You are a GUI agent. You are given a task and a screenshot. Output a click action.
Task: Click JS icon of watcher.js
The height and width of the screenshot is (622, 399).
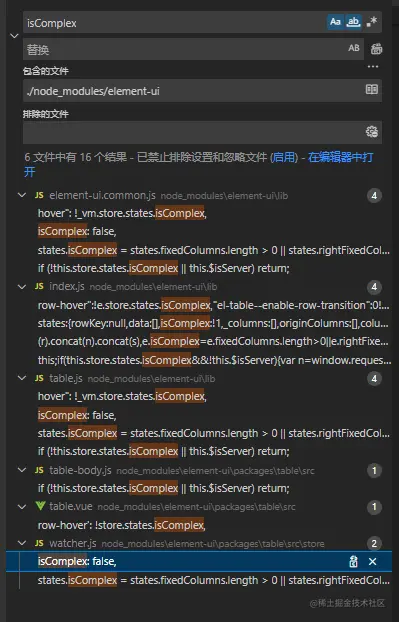pyautogui.click(x=39, y=543)
